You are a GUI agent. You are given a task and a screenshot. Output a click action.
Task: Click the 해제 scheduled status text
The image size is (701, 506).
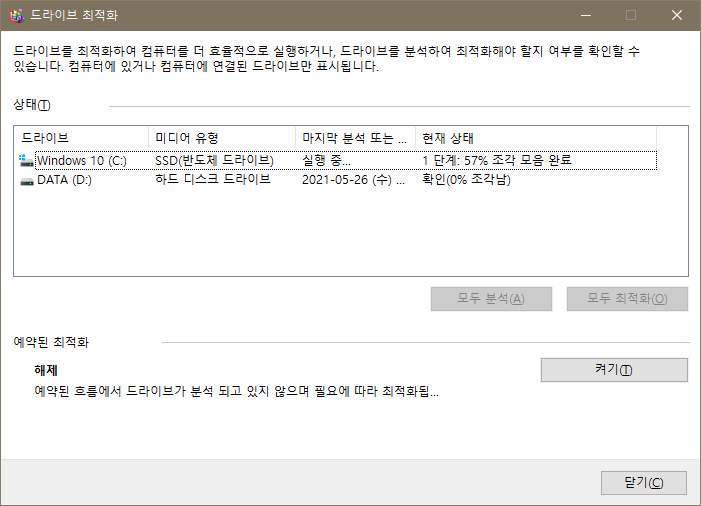pyautogui.click(x=46, y=370)
